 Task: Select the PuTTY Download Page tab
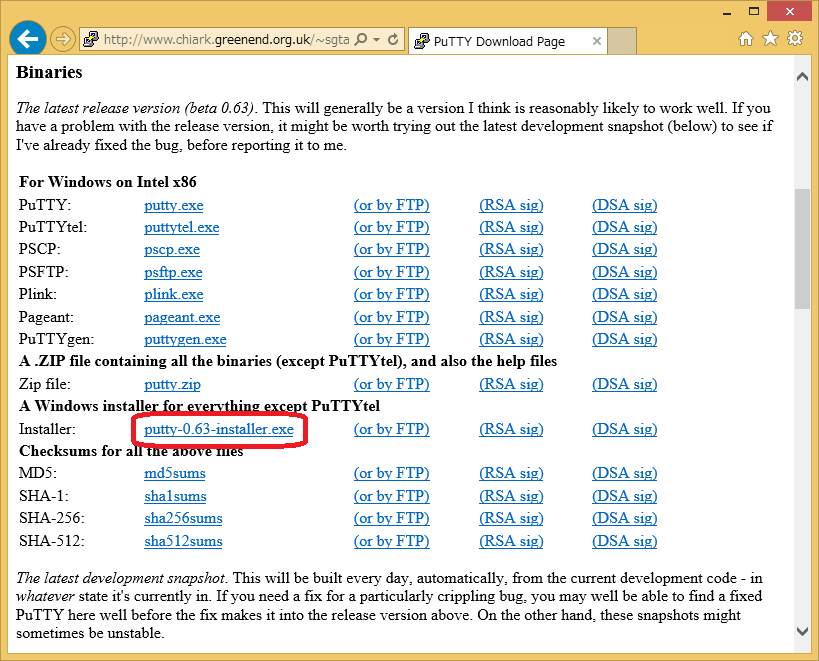[x=507, y=41]
